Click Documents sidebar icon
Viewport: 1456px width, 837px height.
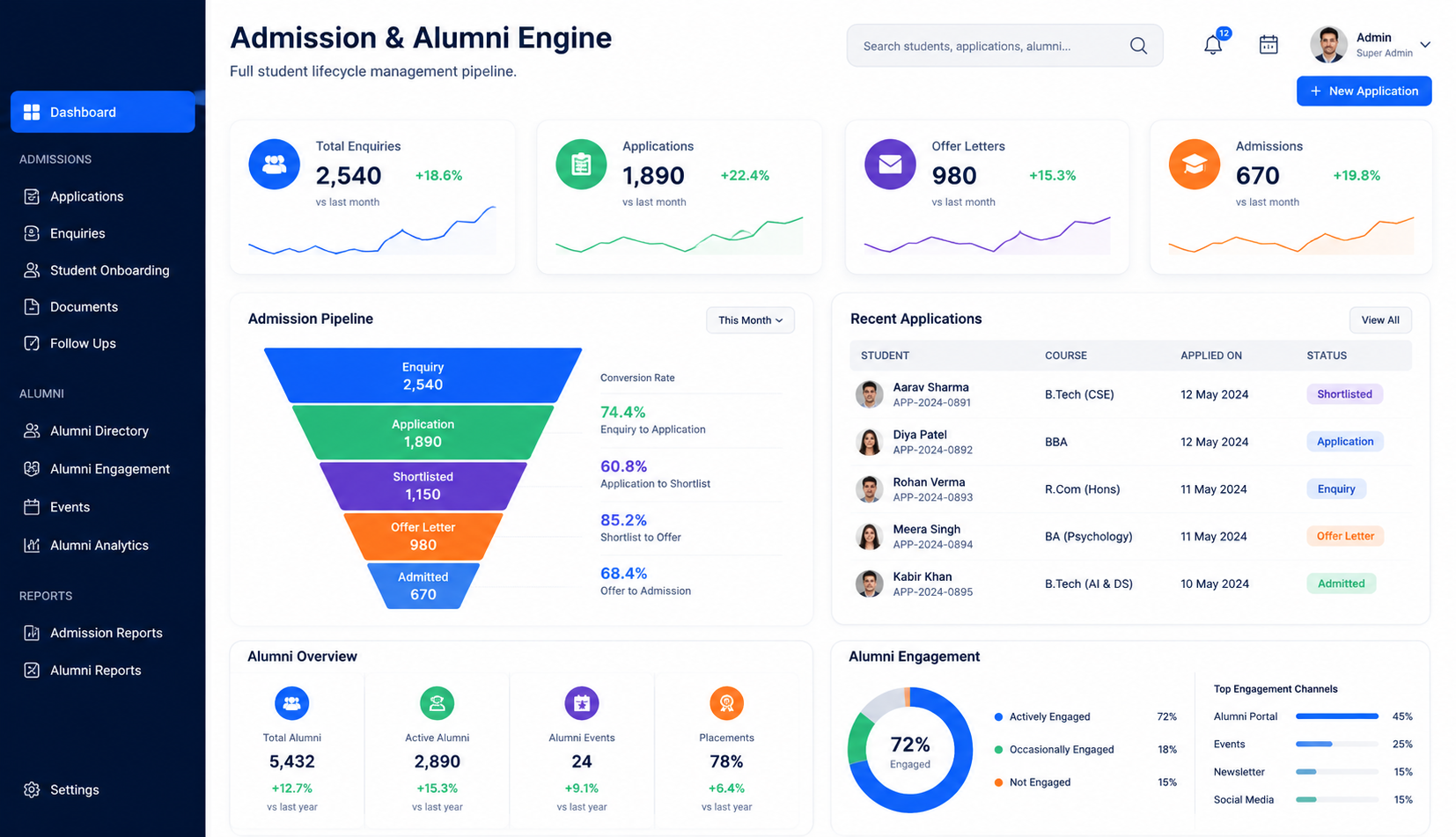tap(32, 306)
